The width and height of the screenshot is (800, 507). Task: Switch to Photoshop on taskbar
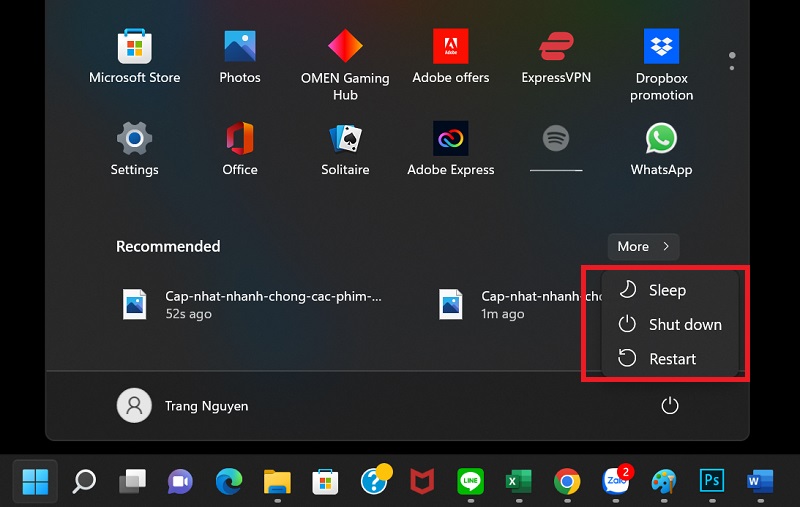coord(712,481)
